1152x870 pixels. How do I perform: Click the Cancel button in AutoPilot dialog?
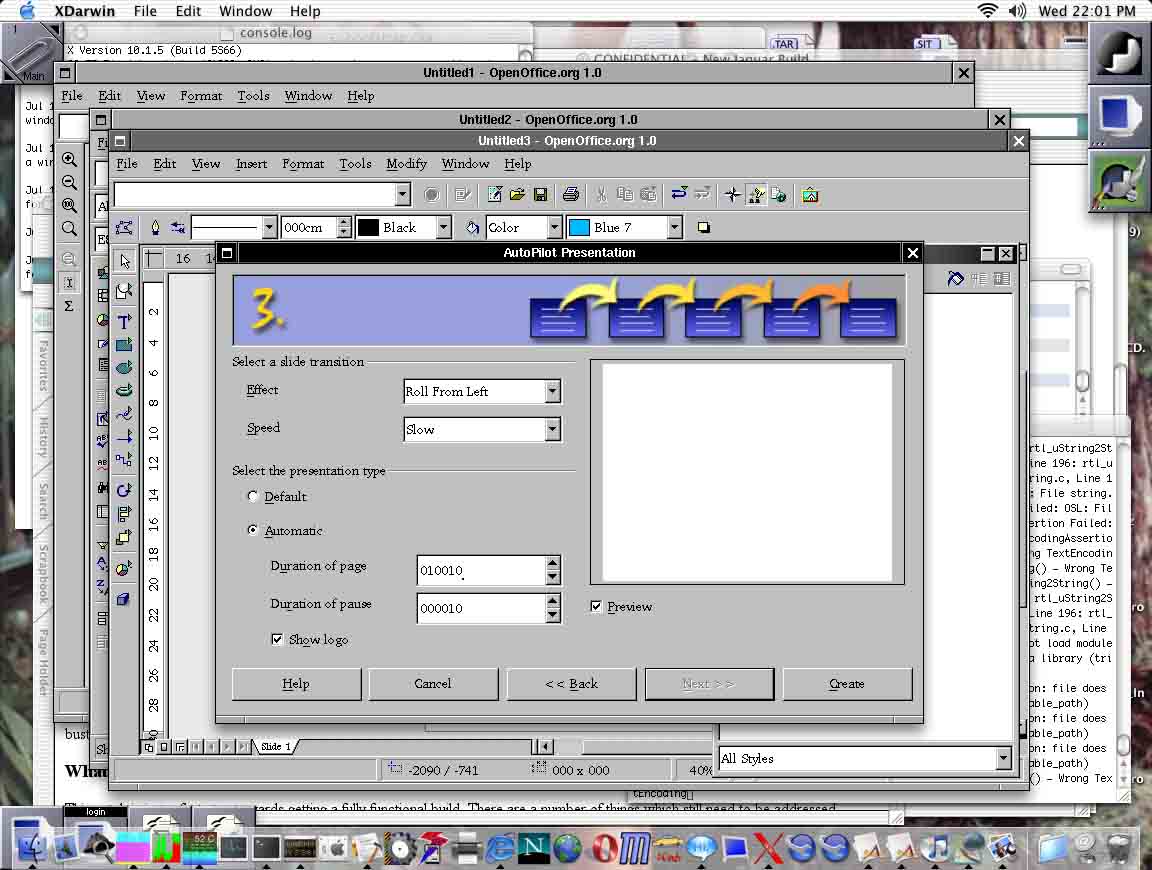click(433, 683)
